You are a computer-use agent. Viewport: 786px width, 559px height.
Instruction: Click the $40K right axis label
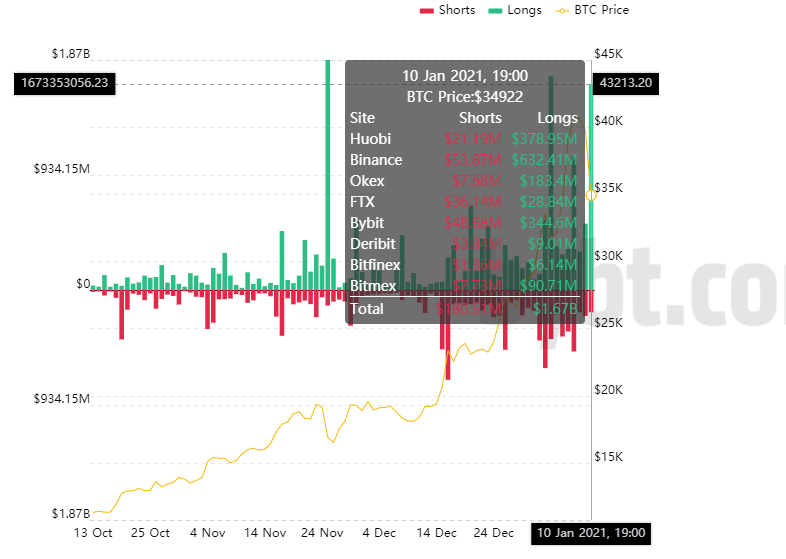click(x=609, y=121)
